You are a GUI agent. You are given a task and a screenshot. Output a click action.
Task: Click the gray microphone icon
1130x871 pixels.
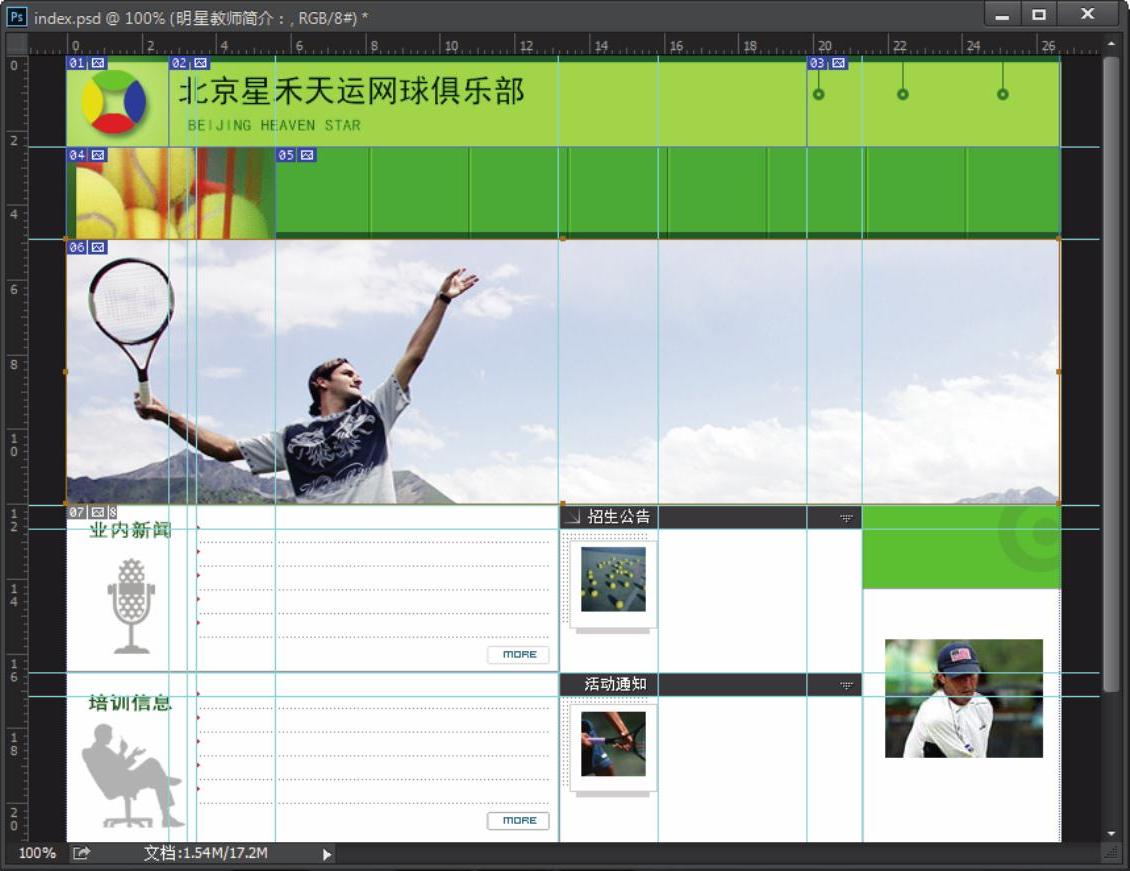(x=131, y=606)
